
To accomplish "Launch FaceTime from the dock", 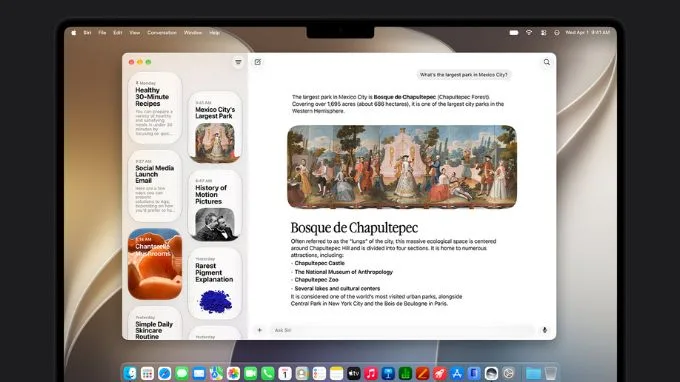I will (x=250, y=373).
